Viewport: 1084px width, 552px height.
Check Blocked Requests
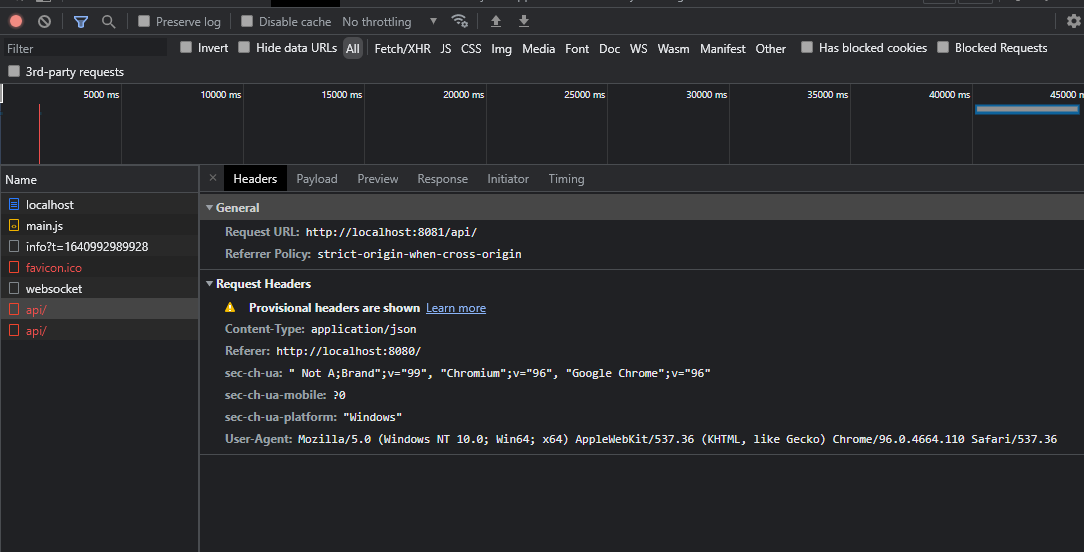pyautogui.click(x=943, y=47)
